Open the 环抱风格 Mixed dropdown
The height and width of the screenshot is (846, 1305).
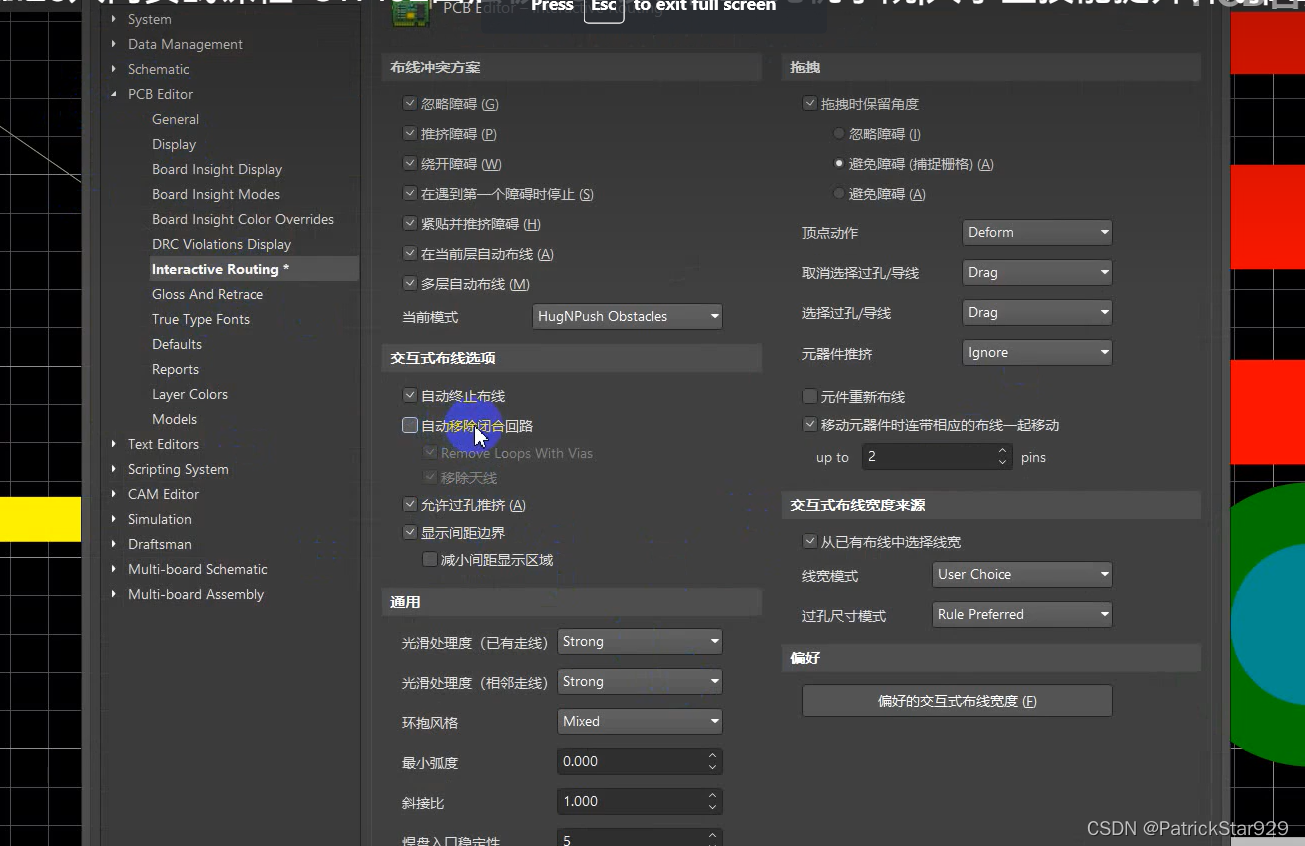coord(639,721)
